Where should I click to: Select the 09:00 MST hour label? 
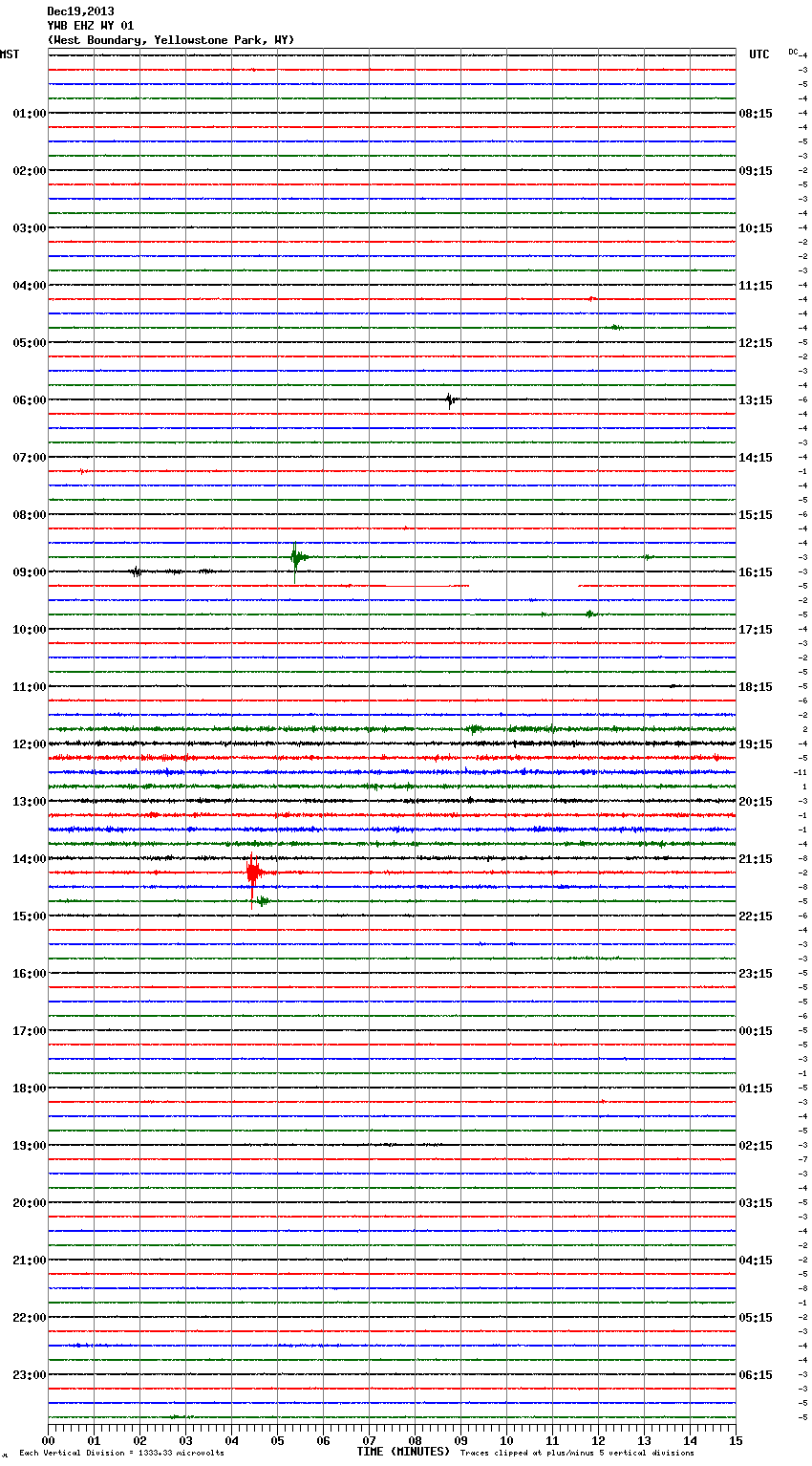pyautogui.click(x=30, y=572)
